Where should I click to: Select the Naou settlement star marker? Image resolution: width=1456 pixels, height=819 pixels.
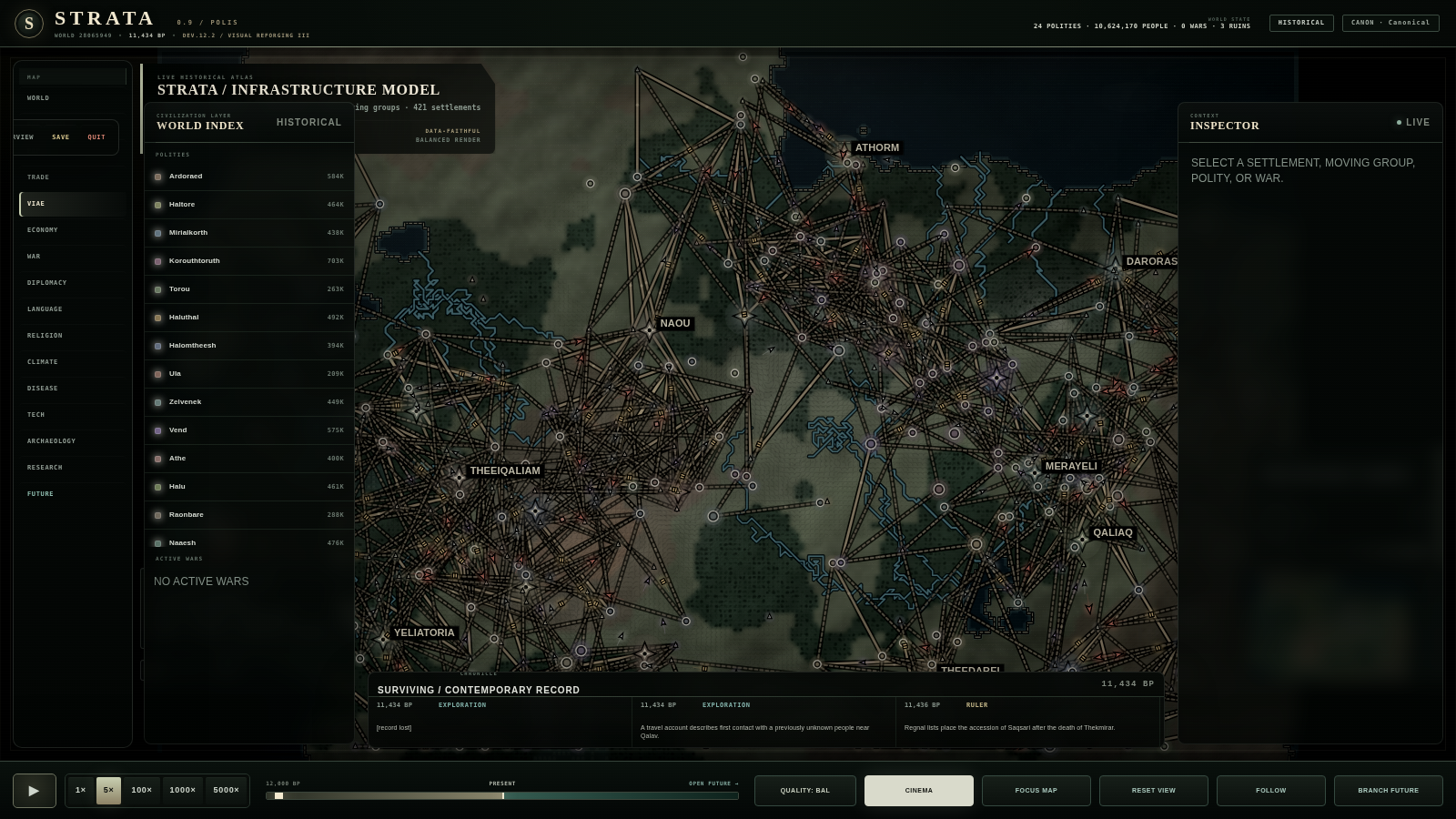(x=649, y=330)
